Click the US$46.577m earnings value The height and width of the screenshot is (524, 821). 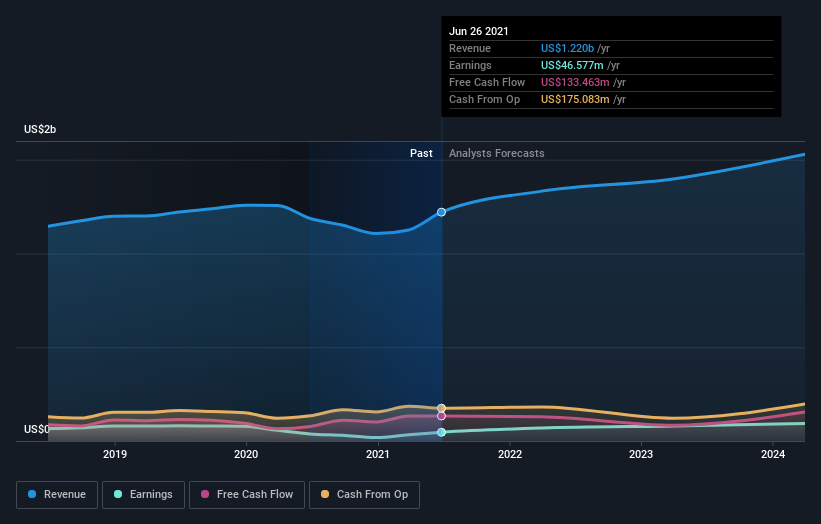(x=572, y=65)
